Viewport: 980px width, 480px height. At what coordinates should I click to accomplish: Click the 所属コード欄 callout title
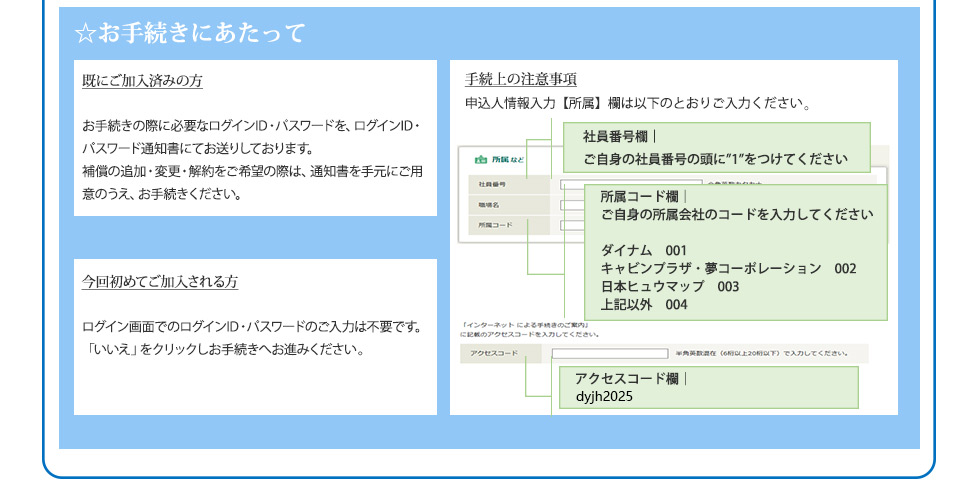tap(639, 197)
